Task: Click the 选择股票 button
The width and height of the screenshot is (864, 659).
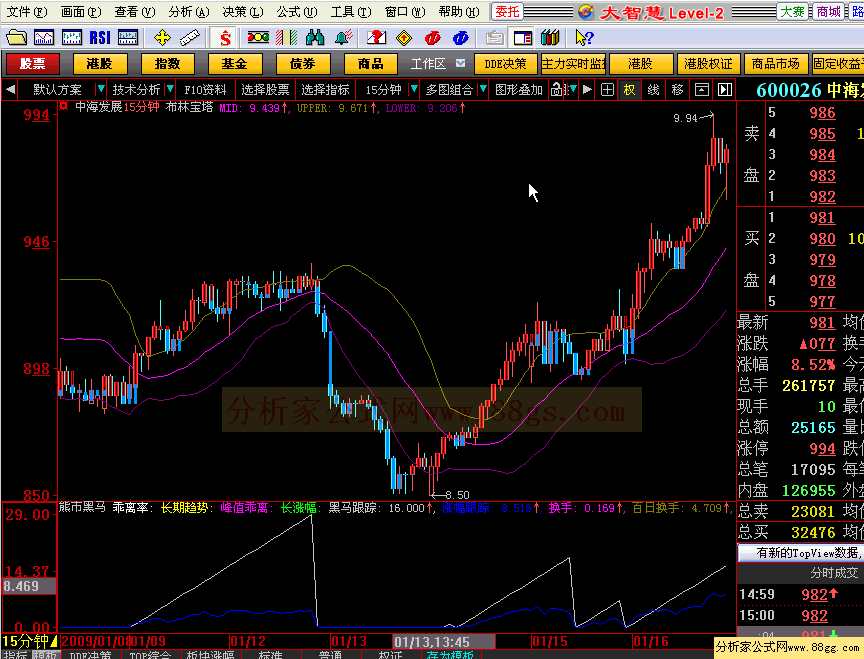Action: [x=265, y=89]
